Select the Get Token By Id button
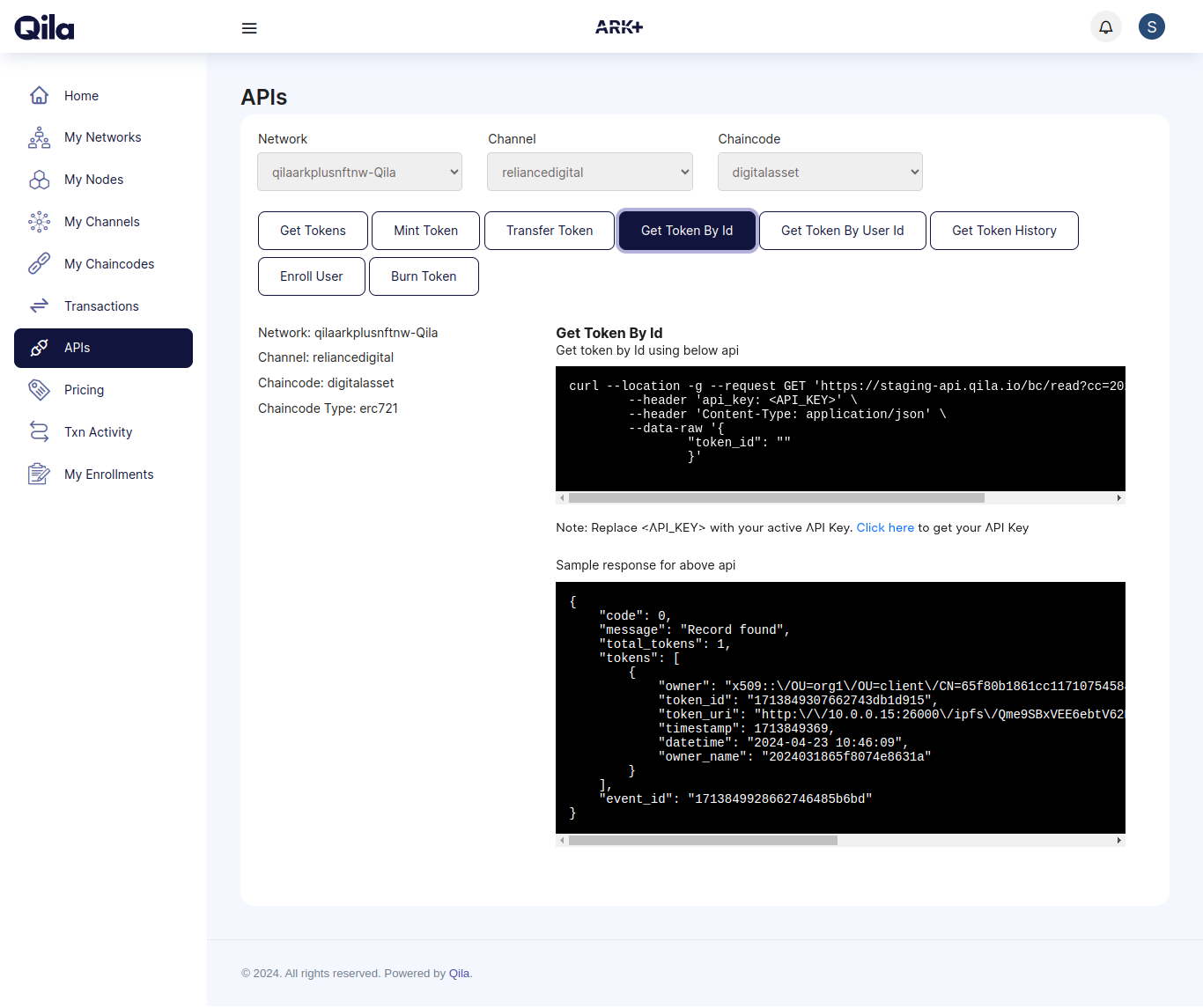This screenshot has height=1008, width=1203. 687,231
